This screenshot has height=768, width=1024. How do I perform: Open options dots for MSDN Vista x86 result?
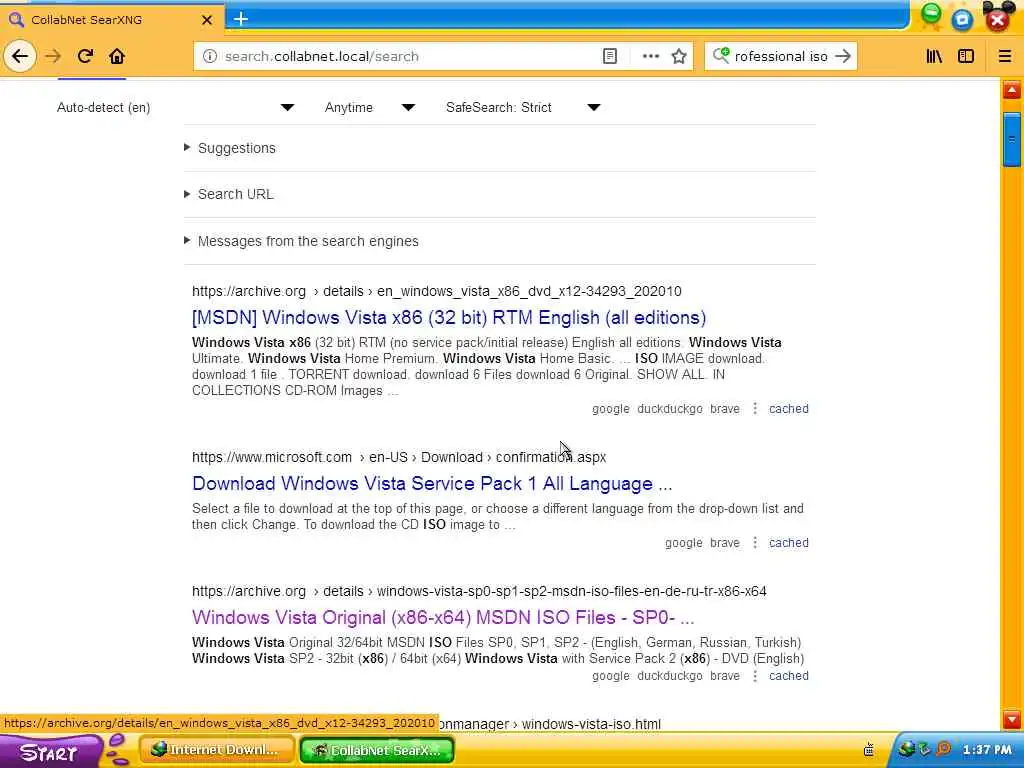pos(755,409)
